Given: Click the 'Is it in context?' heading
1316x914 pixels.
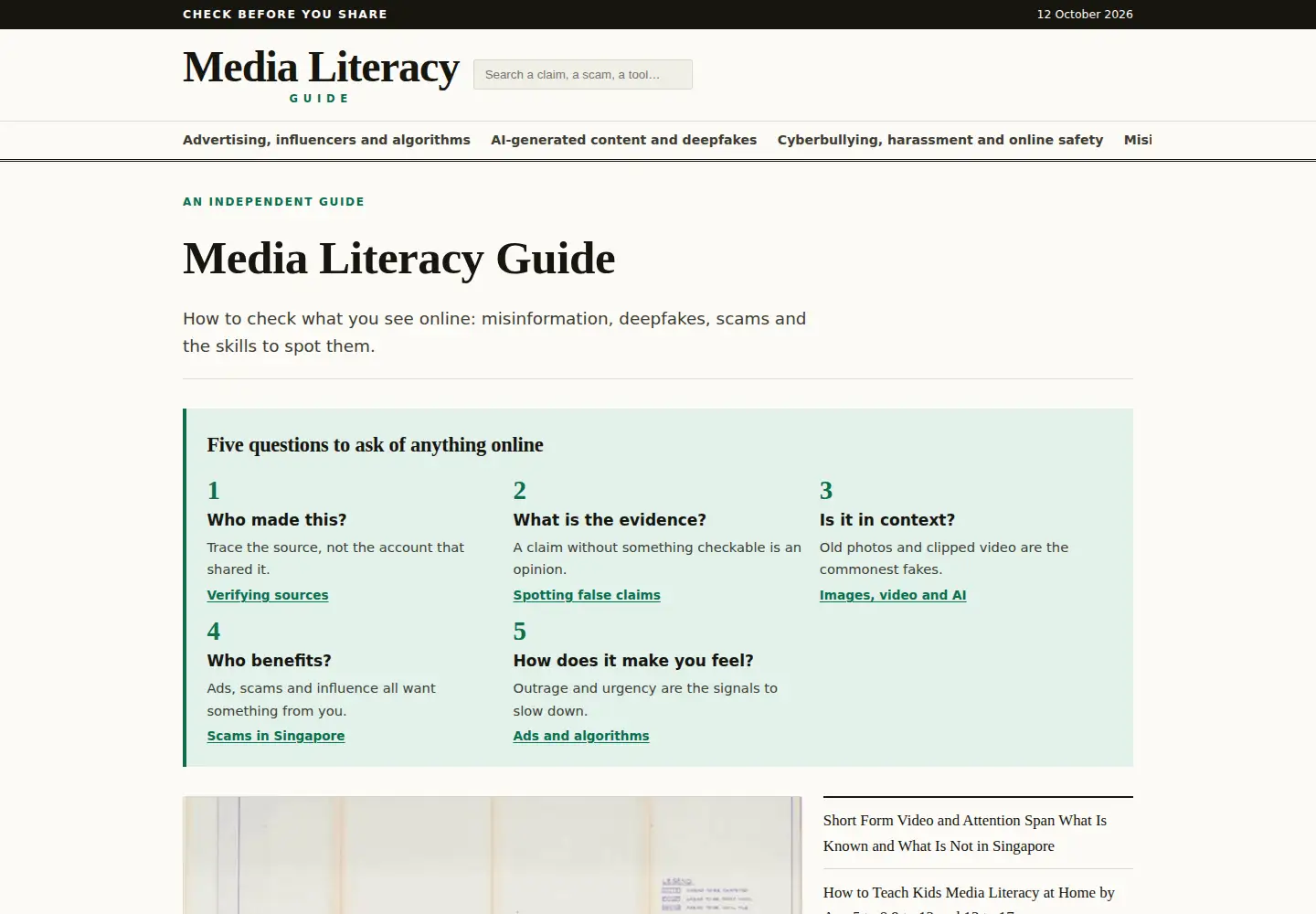Looking at the screenshot, I should pyautogui.click(x=887, y=520).
